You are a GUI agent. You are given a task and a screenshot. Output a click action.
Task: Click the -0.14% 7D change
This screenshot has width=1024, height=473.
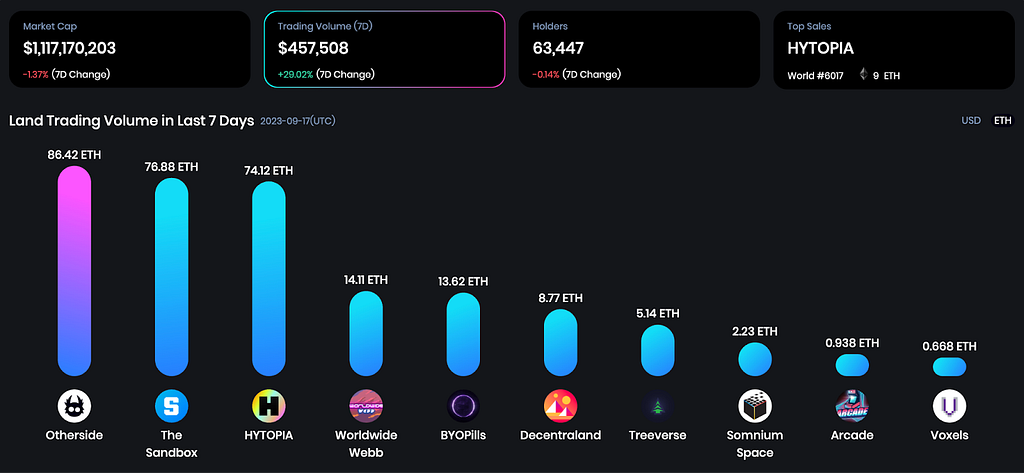click(546, 74)
